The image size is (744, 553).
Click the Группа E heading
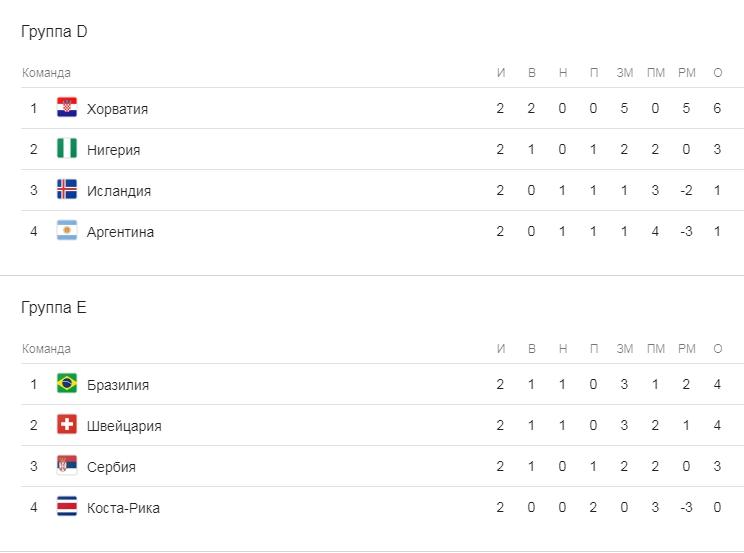[x=54, y=308]
